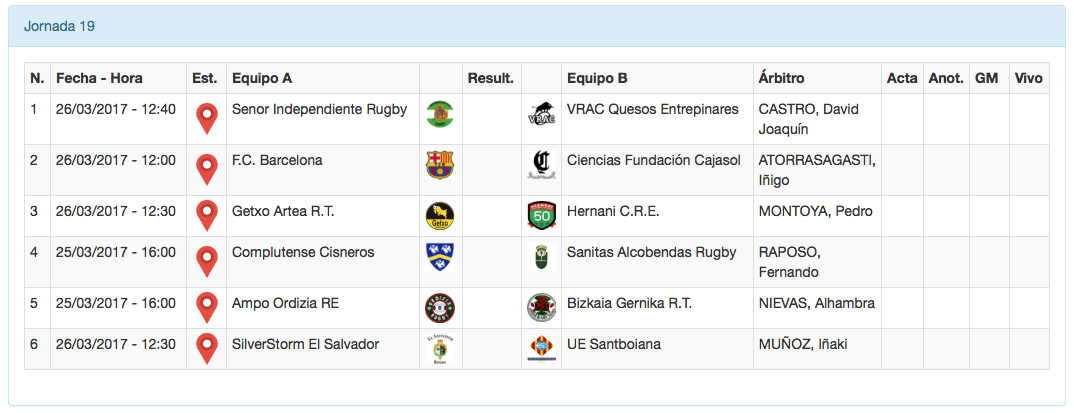Screen dimensions: 1074x413
Task: Click the Getxo Artea R.T. team logo
Action: click(439, 215)
